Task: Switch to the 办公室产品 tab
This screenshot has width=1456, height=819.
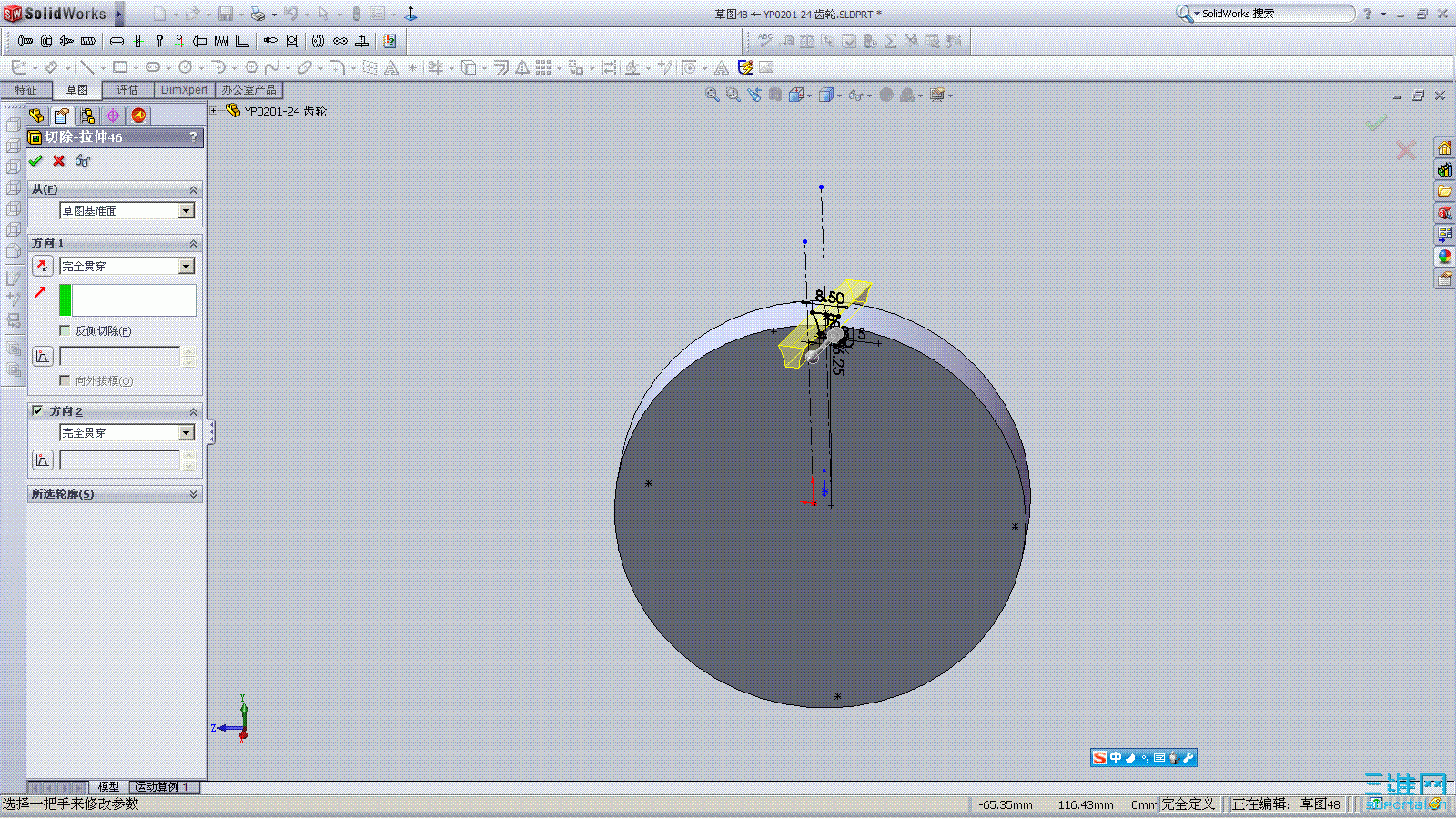Action: [x=248, y=90]
